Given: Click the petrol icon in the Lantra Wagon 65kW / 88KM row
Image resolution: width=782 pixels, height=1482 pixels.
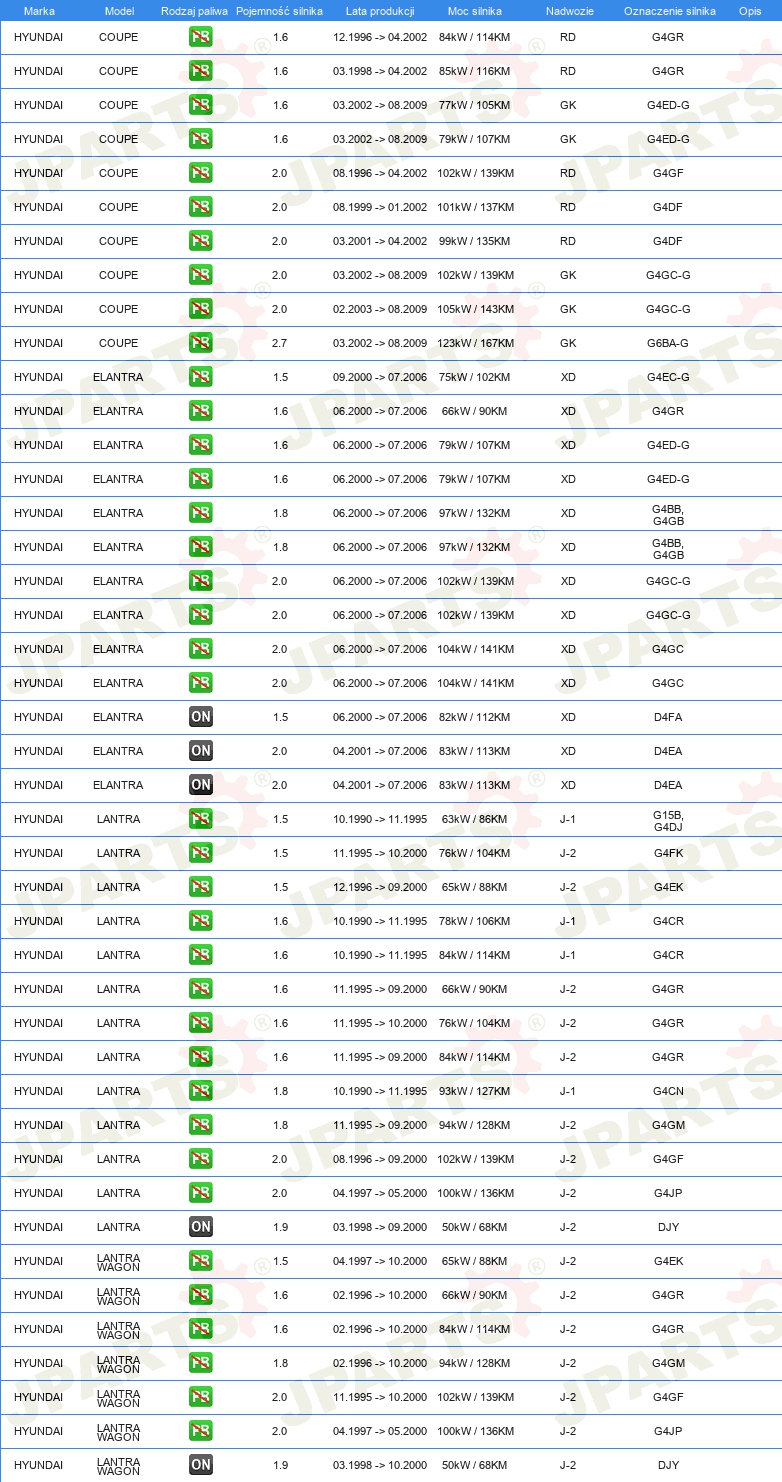Looking at the screenshot, I should [x=201, y=1261].
